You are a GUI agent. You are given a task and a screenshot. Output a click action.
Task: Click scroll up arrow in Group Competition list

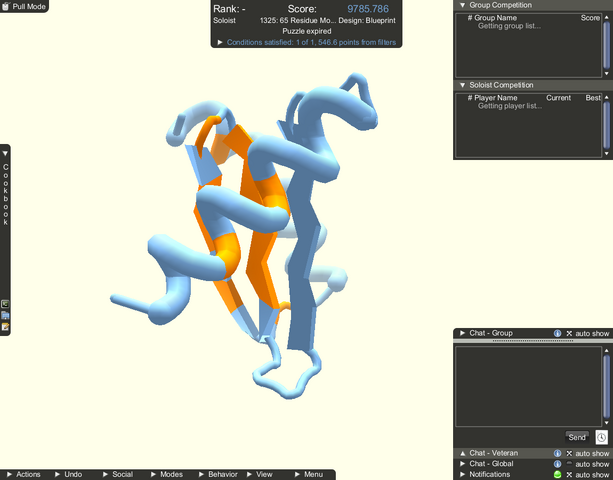click(607, 17)
